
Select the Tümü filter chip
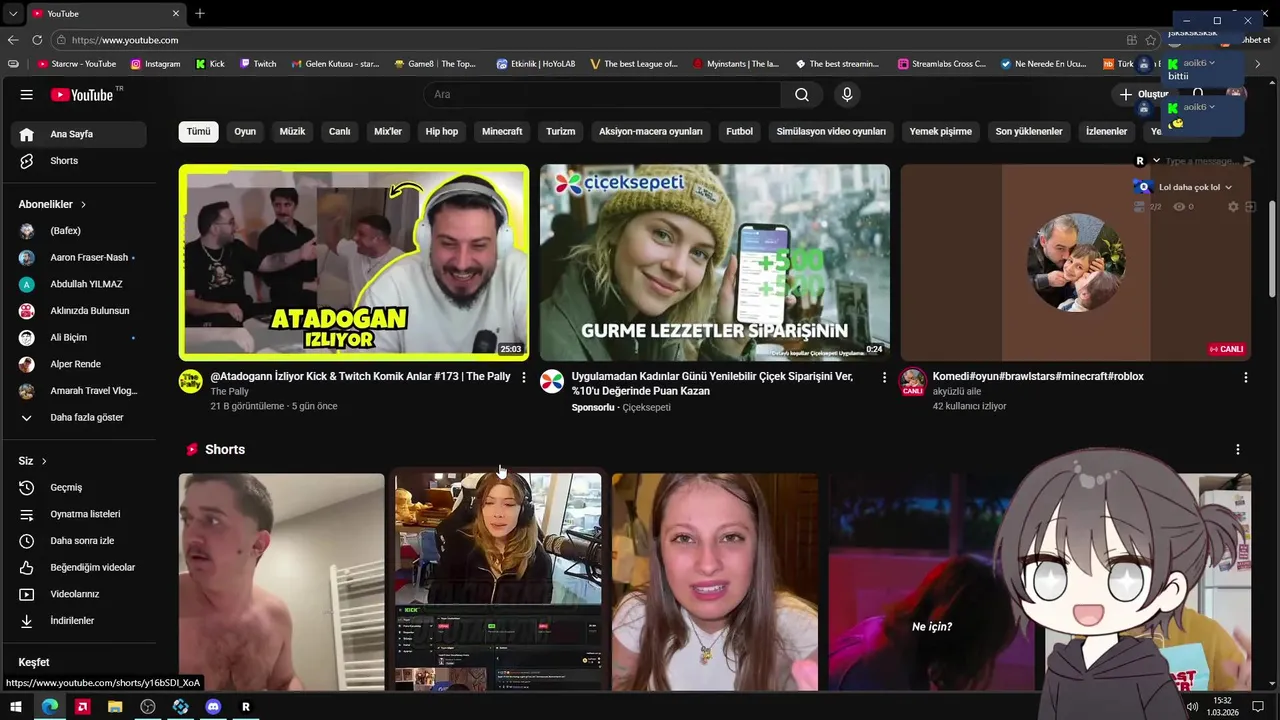click(x=199, y=132)
